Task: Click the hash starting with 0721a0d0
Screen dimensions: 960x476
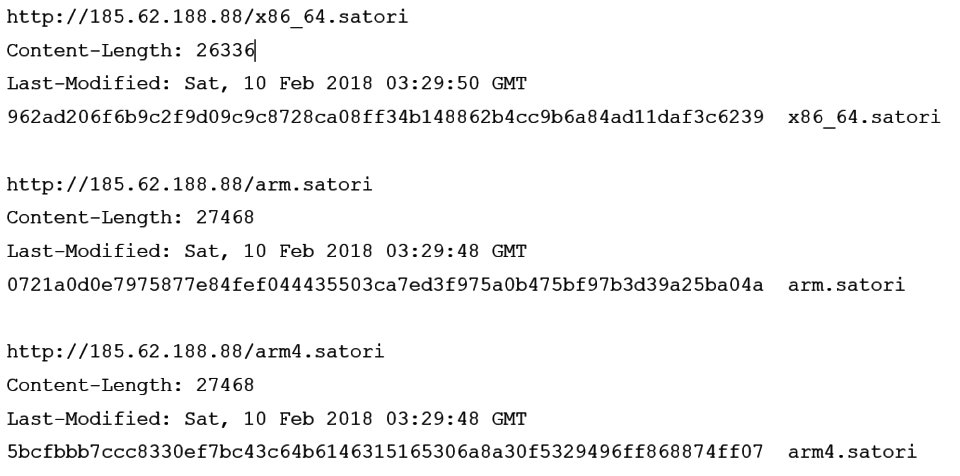Action: click(385, 285)
